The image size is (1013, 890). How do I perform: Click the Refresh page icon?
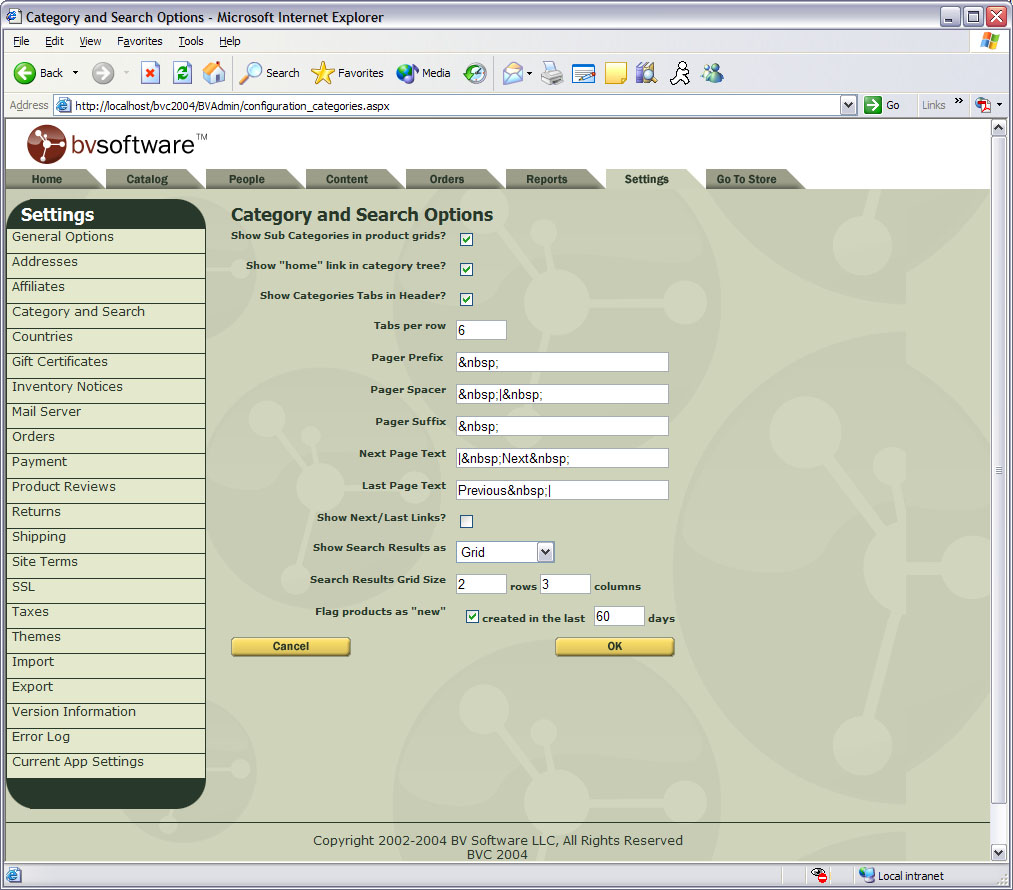coord(182,73)
